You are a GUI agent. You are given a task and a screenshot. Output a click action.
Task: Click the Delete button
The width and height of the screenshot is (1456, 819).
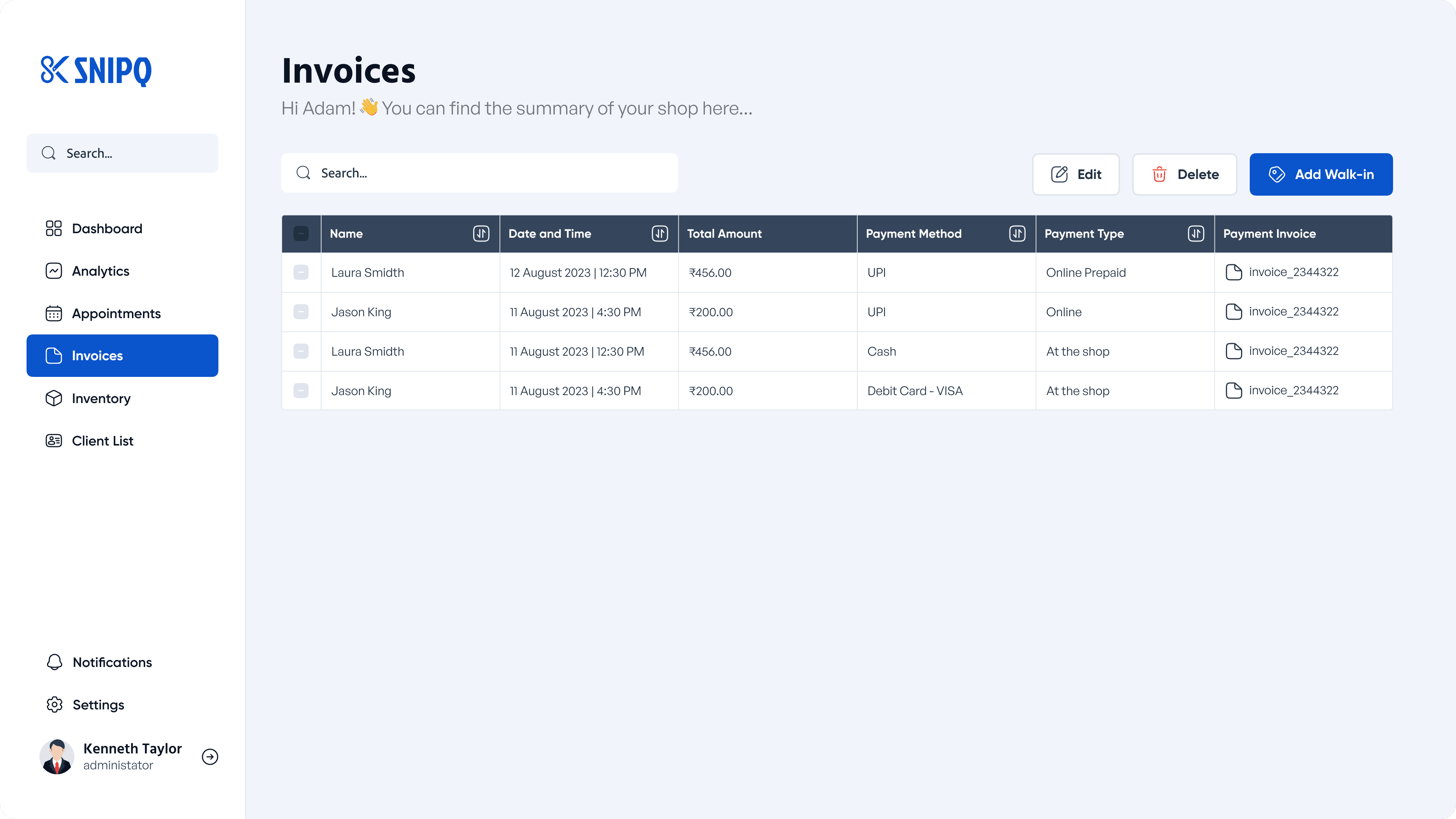[x=1185, y=174]
